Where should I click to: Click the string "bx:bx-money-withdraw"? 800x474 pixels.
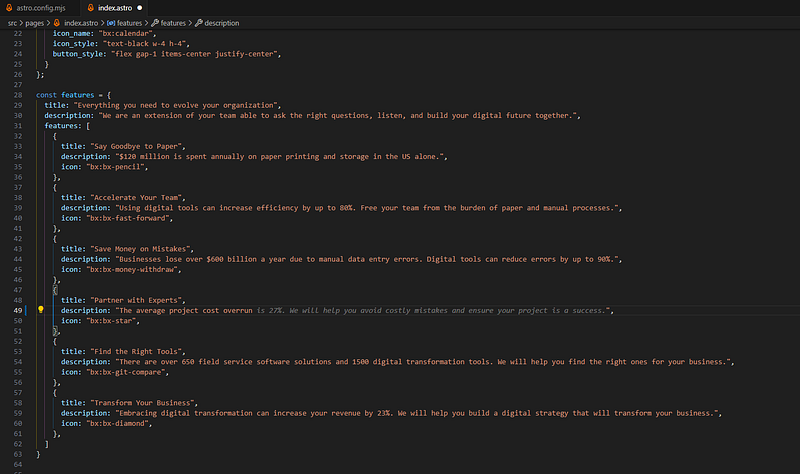134,269
